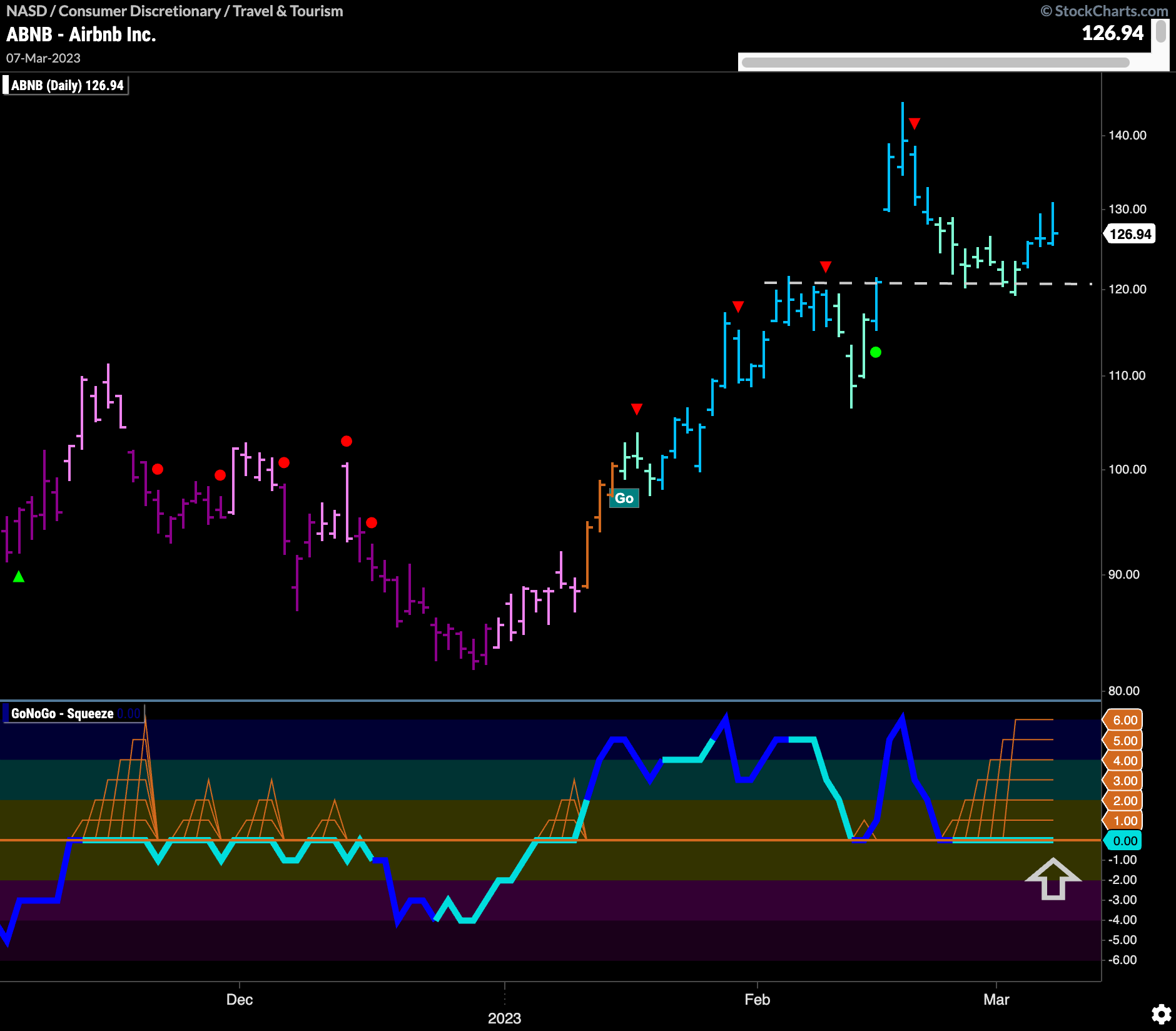Open chart settings gear icon

pyautogui.click(x=1162, y=1014)
